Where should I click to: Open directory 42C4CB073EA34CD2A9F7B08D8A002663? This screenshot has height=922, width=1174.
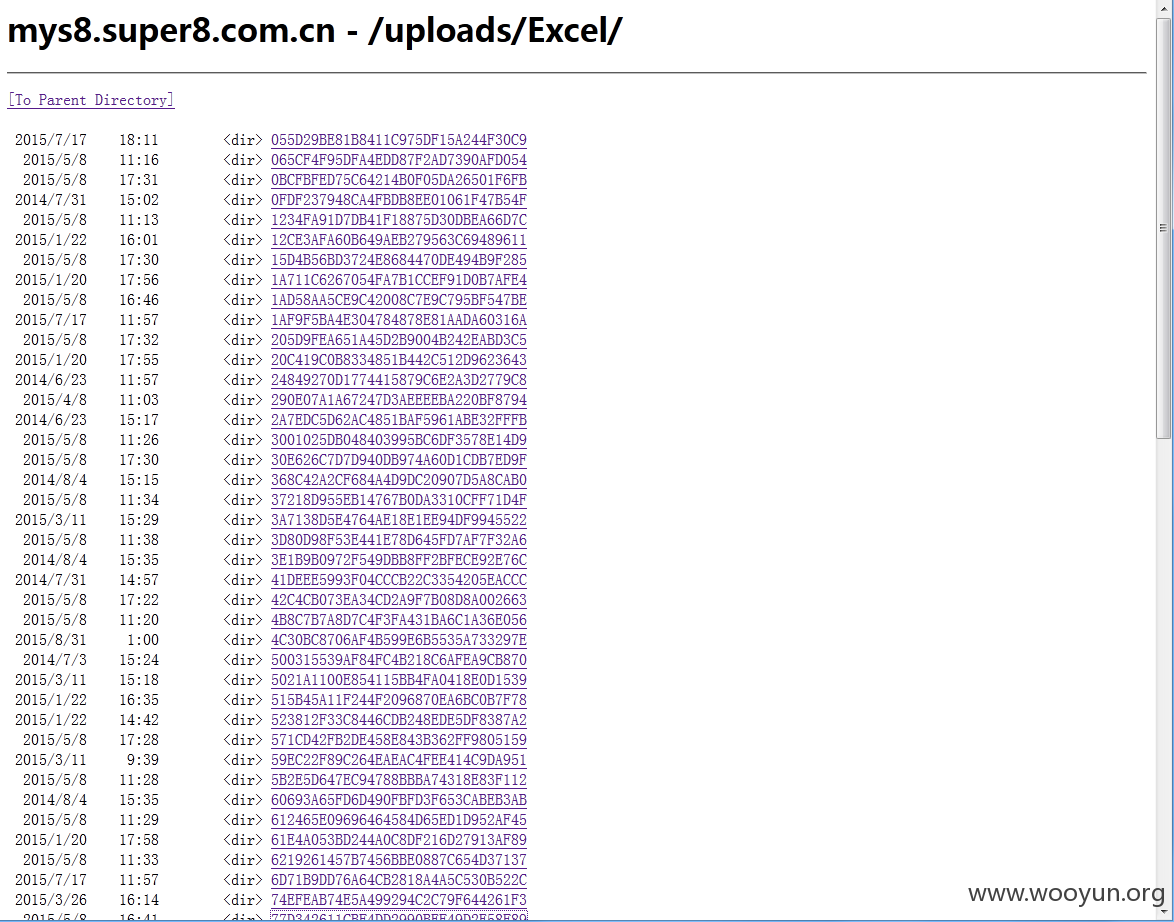click(x=398, y=600)
